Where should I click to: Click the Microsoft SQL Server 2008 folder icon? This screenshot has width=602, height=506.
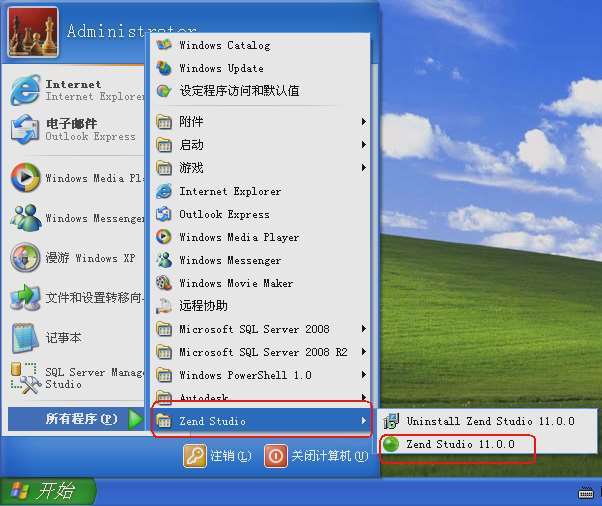coord(164,329)
